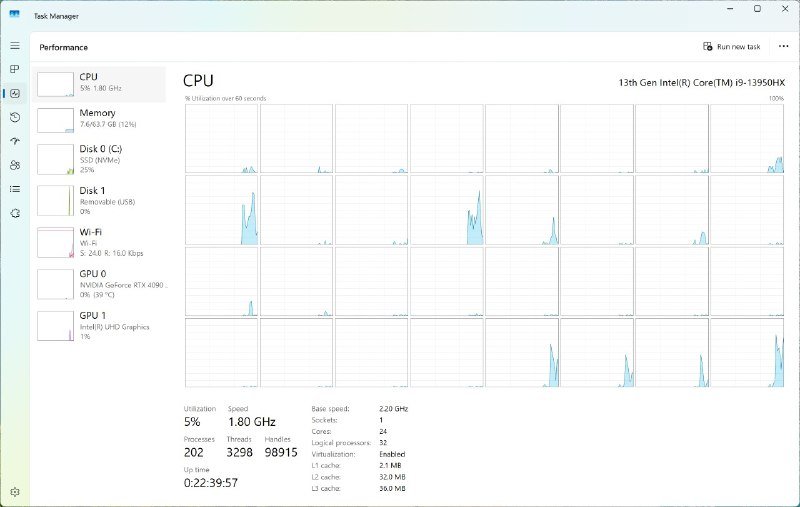Select GPU 0 NVIDIA GeForce RTX 4090
Image resolution: width=800 pixels, height=507 pixels.
tap(100, 284)
